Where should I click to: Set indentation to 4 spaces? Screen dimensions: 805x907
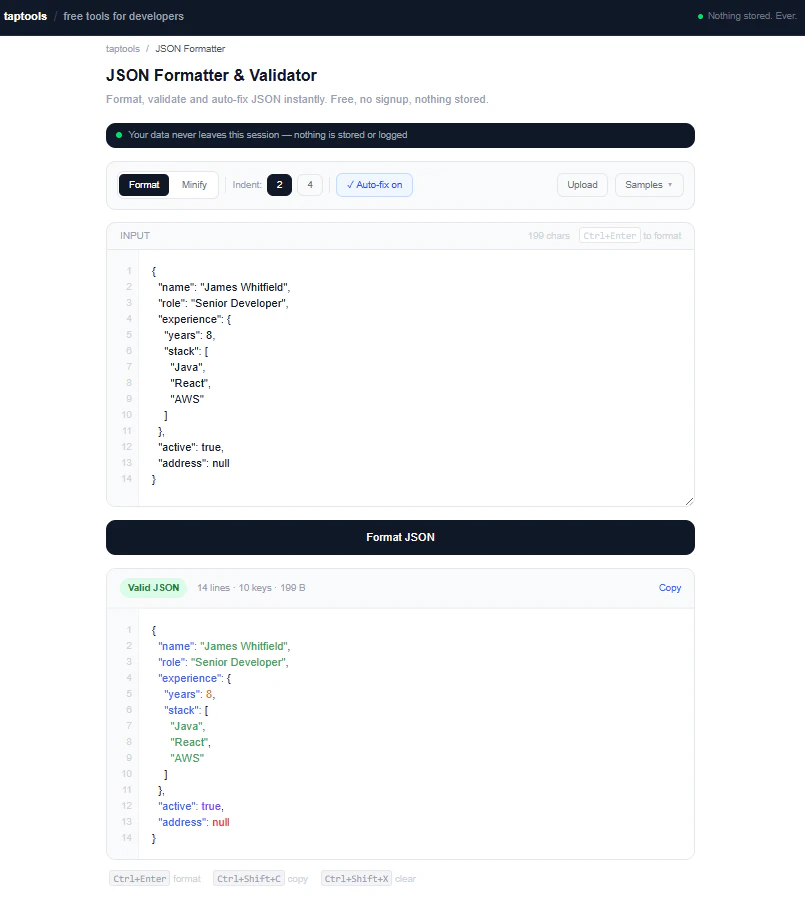point(310,184)
